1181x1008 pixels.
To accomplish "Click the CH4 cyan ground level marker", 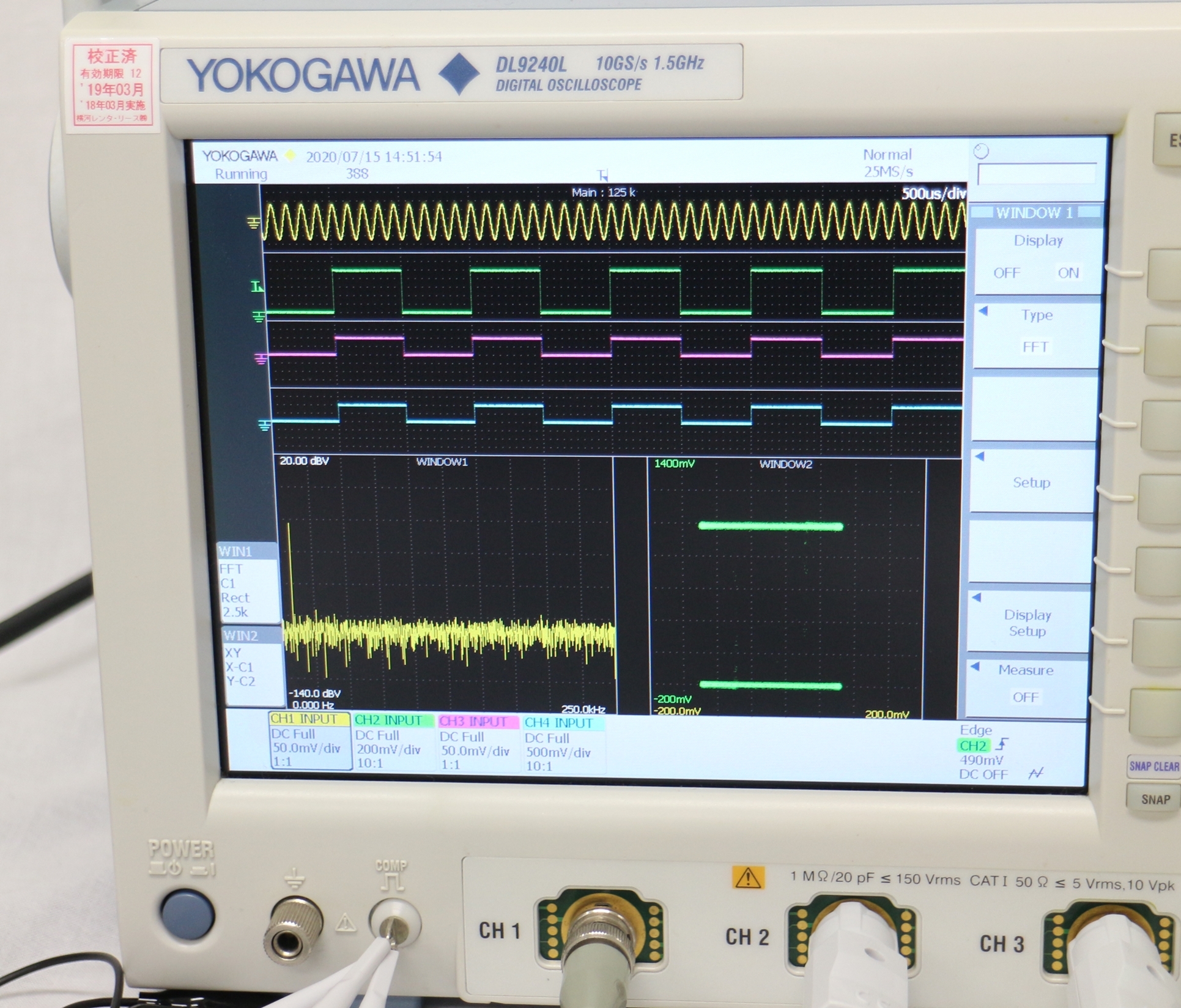I will coord(264,424).
